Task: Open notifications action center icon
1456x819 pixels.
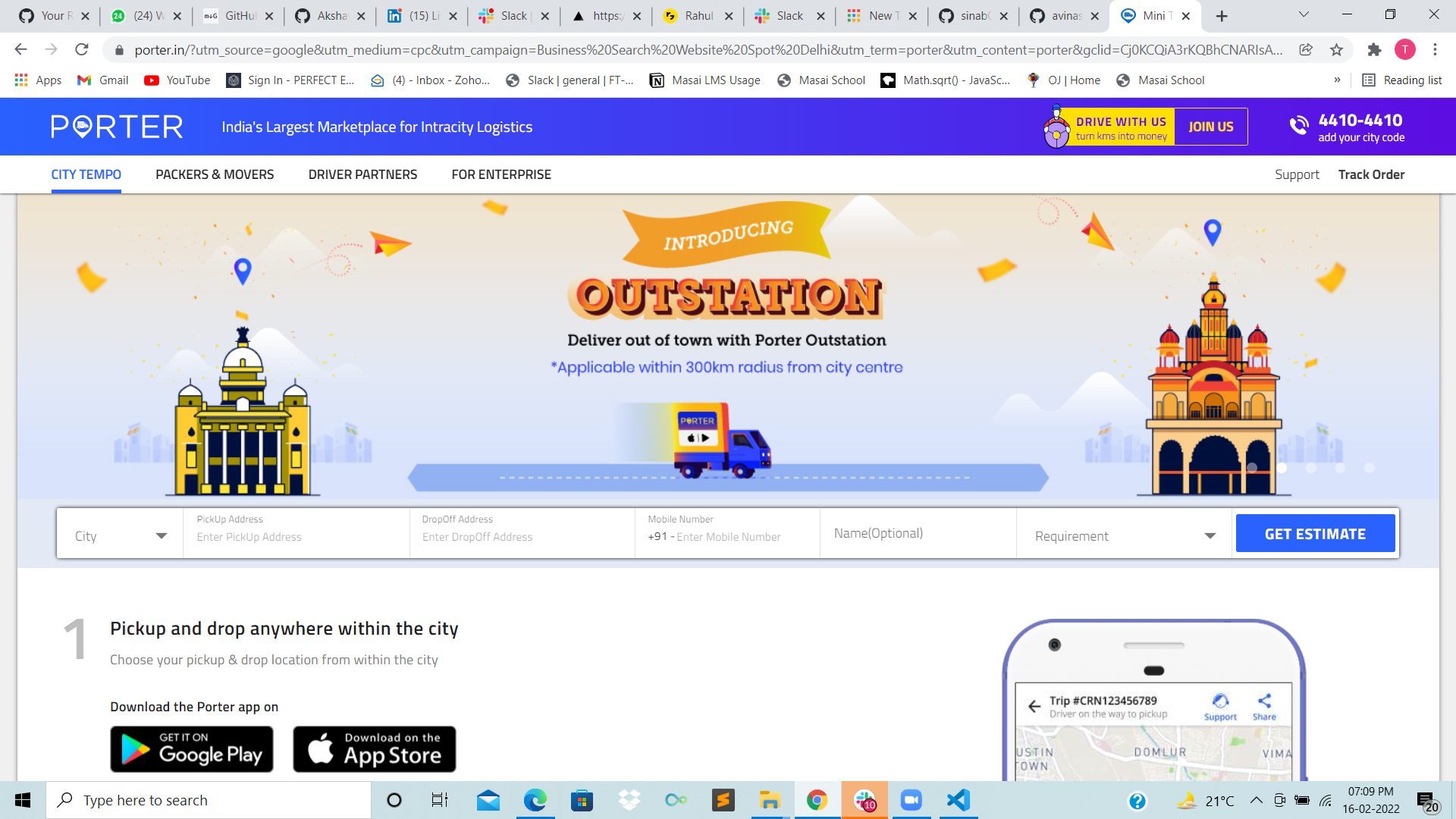Action: tap(1426, 802)
